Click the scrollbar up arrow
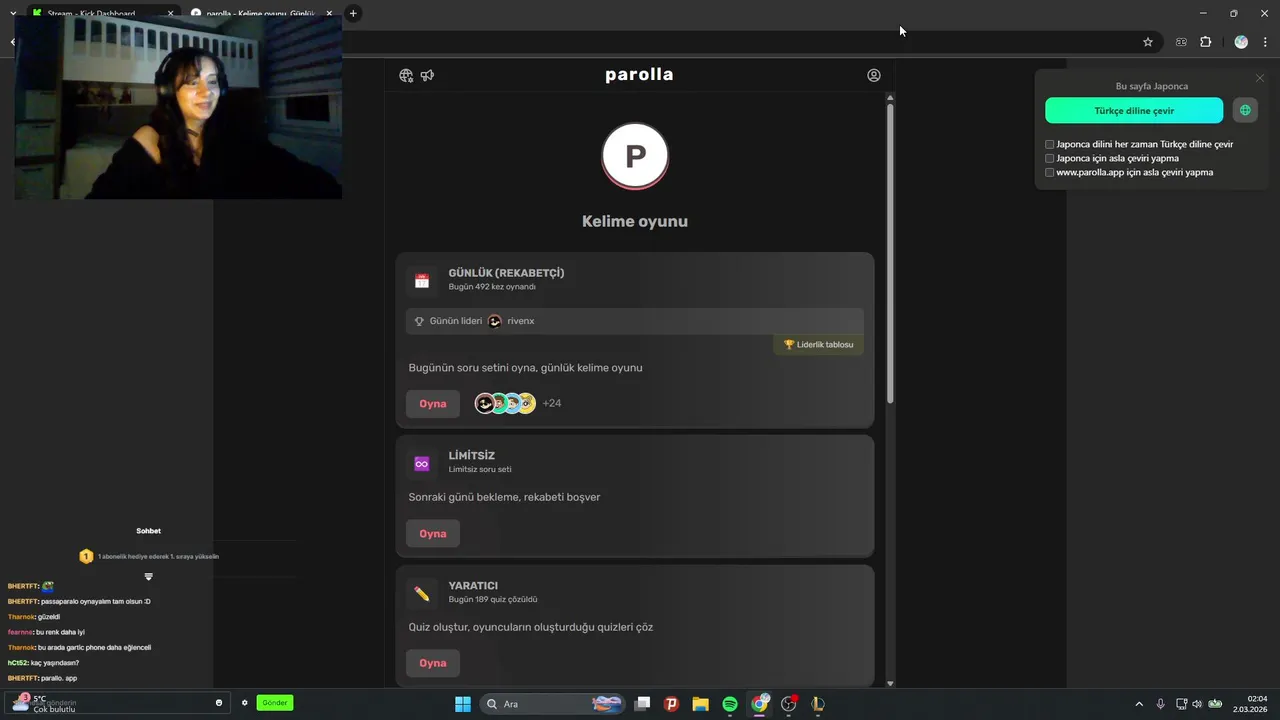 (890, 97)
